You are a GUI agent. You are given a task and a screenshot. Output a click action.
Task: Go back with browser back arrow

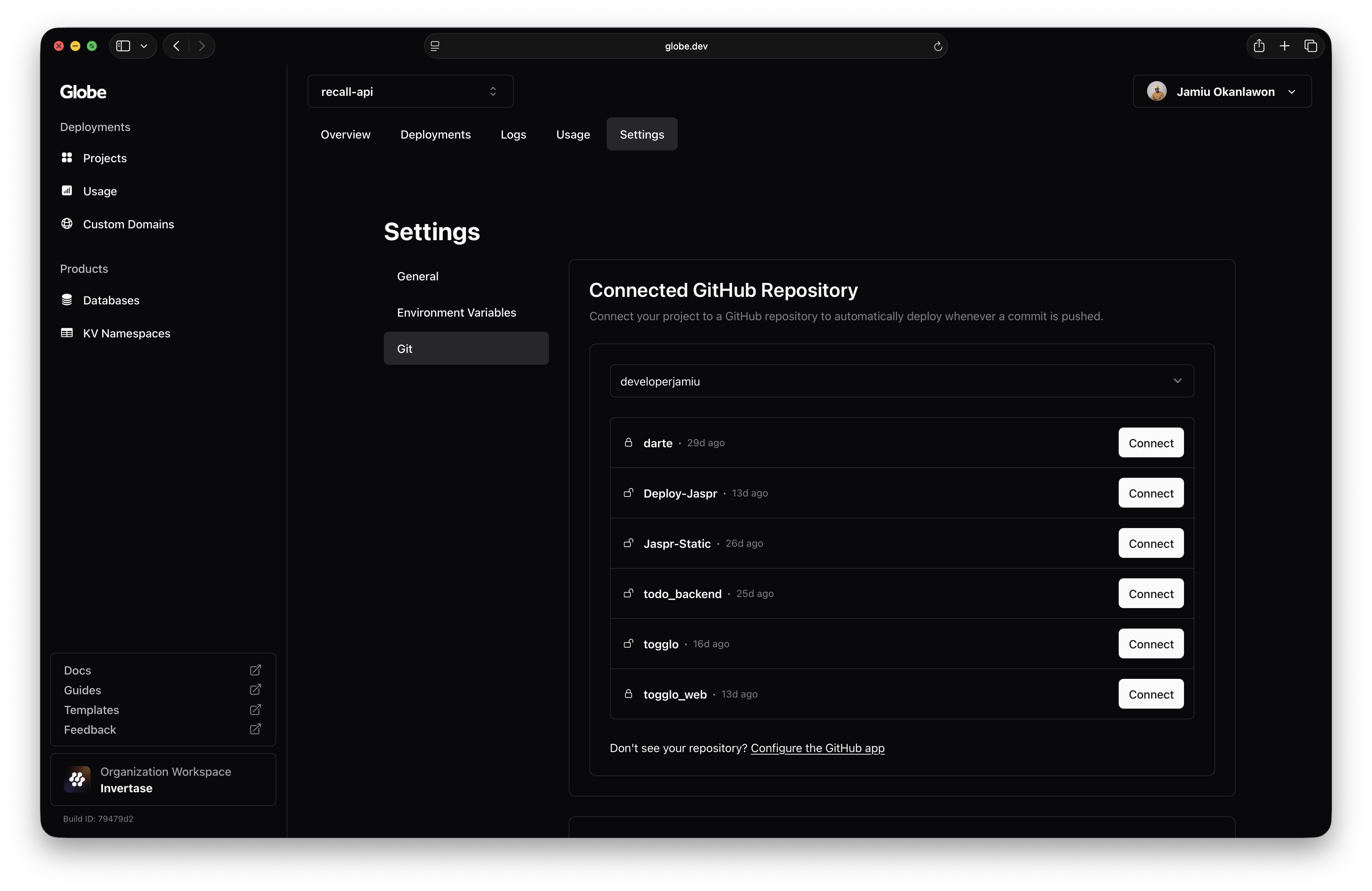click(x=177, y=46)
